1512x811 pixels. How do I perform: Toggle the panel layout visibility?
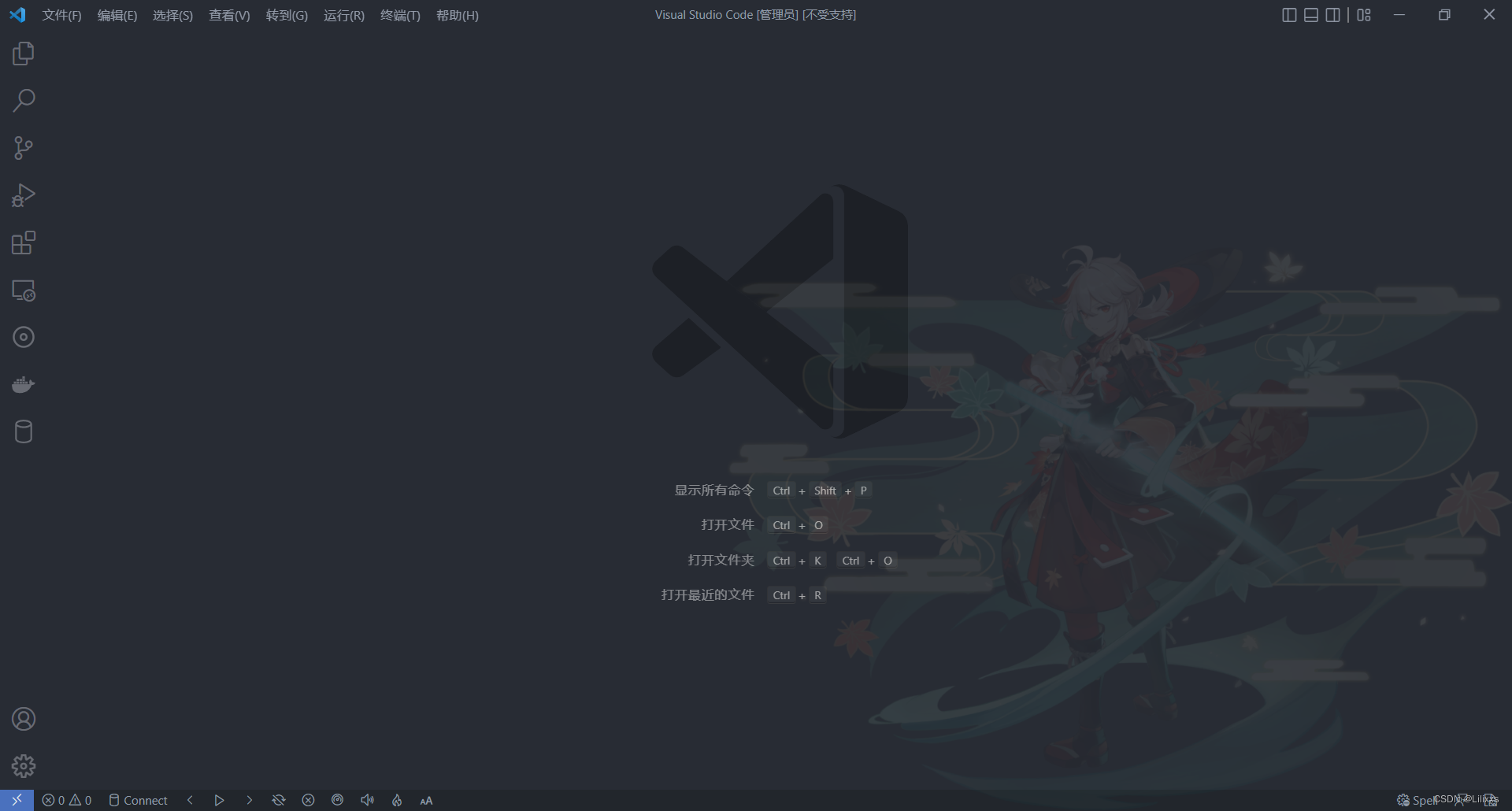(x=1310, y=14)
